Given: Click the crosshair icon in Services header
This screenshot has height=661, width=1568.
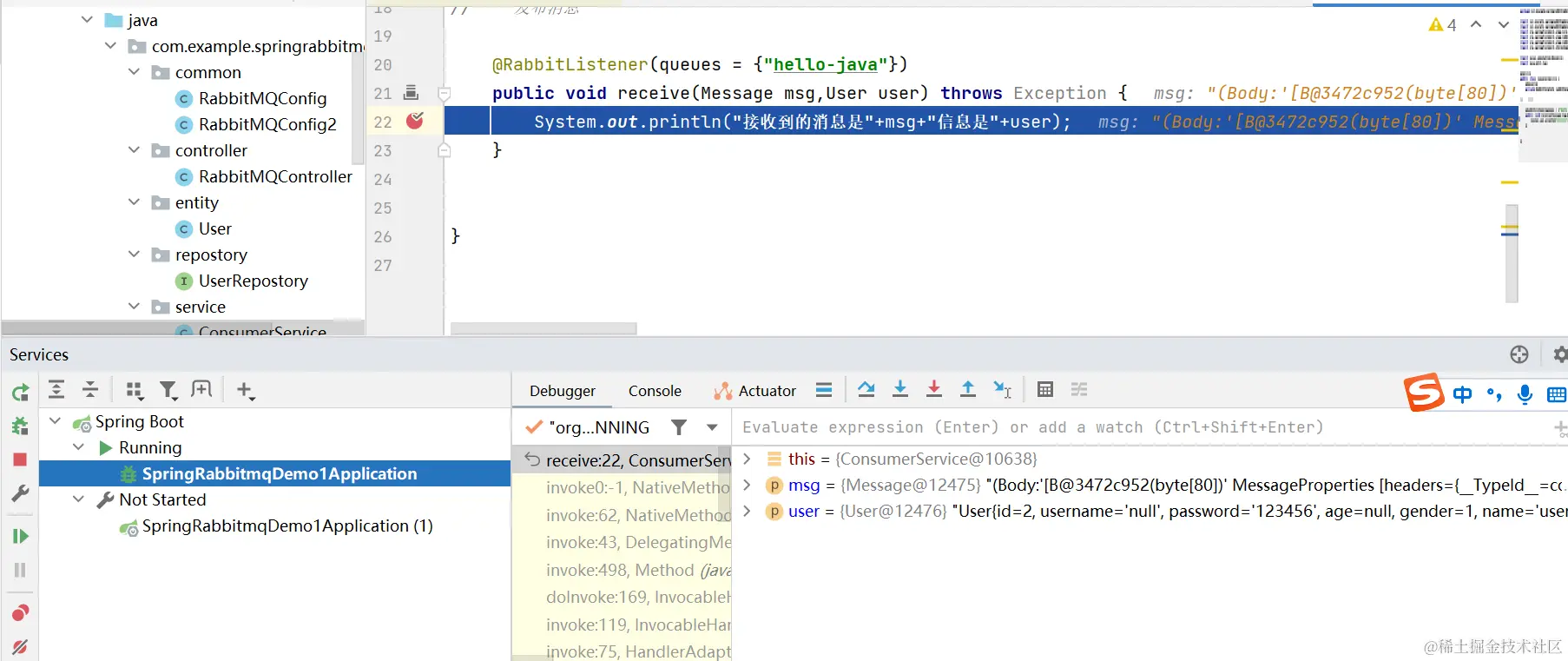Looking at the screenshot, I should point(1519,354).
